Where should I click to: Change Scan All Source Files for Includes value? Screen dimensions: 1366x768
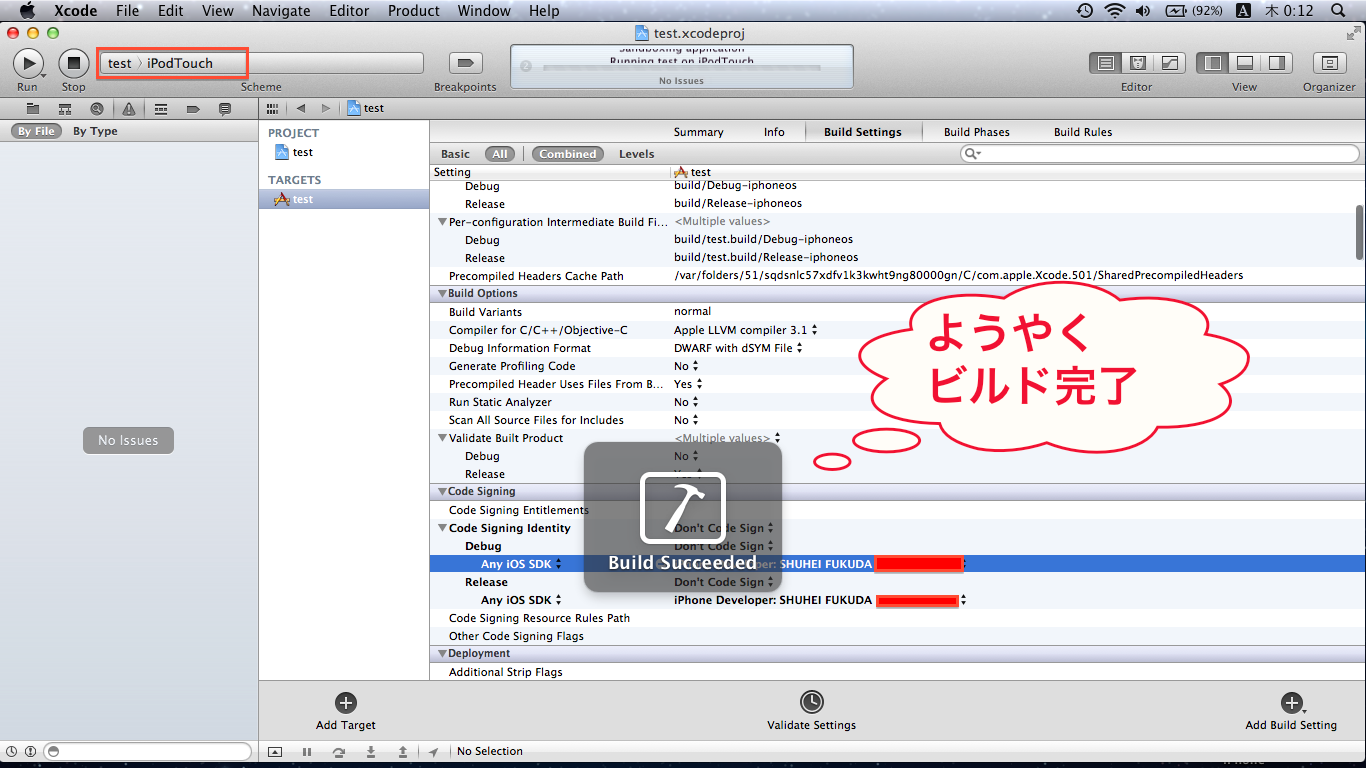tap(686, 420)
